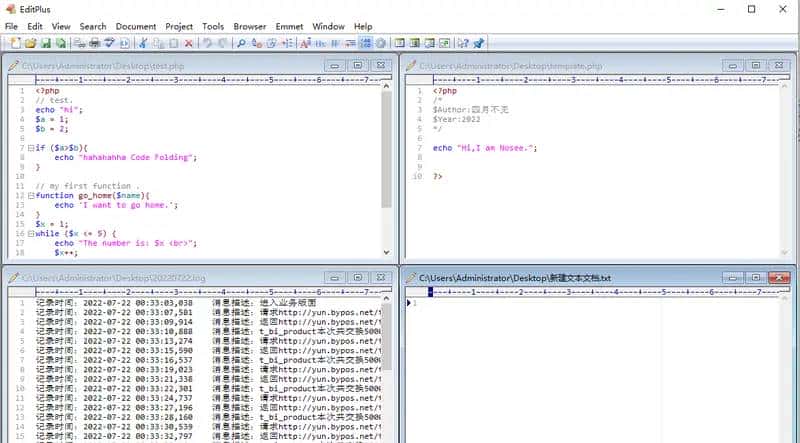Screen dimensions: 800x443
Task: Click the Go to Line toolbar icon
Action: tap(287, 43)
